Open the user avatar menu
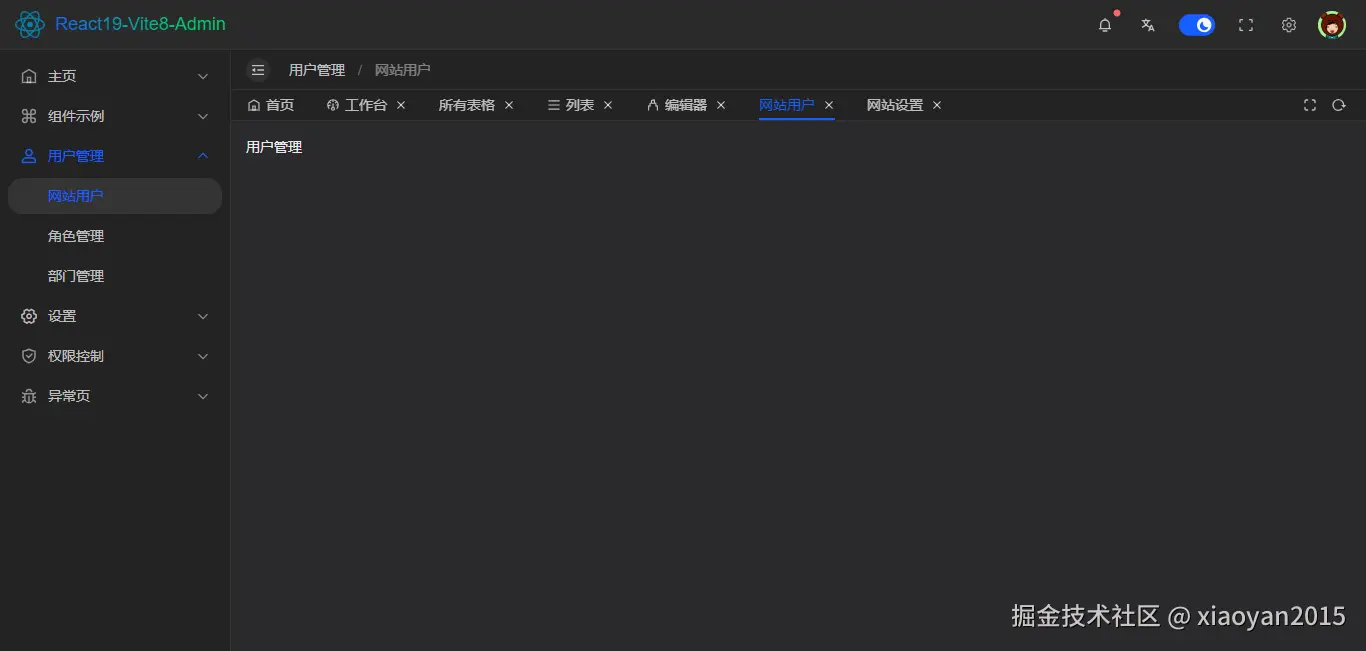Viewport: 1366px width, 651px height. click(1332, 25)
